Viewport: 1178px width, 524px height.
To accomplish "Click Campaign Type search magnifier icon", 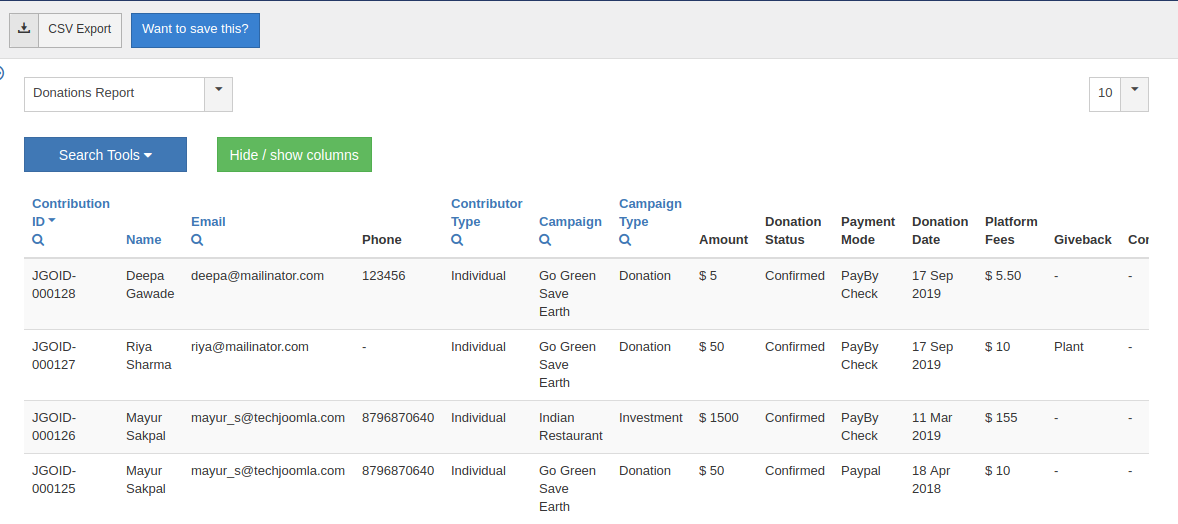I will (x=625, y=240).
